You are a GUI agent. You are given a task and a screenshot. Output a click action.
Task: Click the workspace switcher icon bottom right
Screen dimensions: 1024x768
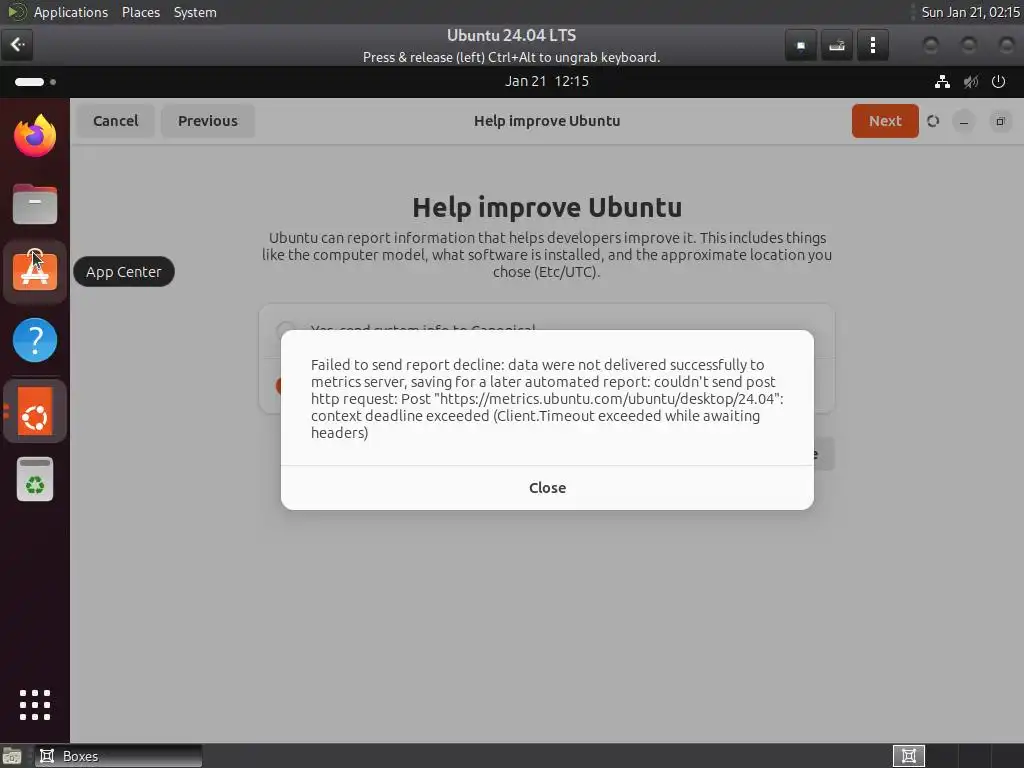[x=908, y=756]
